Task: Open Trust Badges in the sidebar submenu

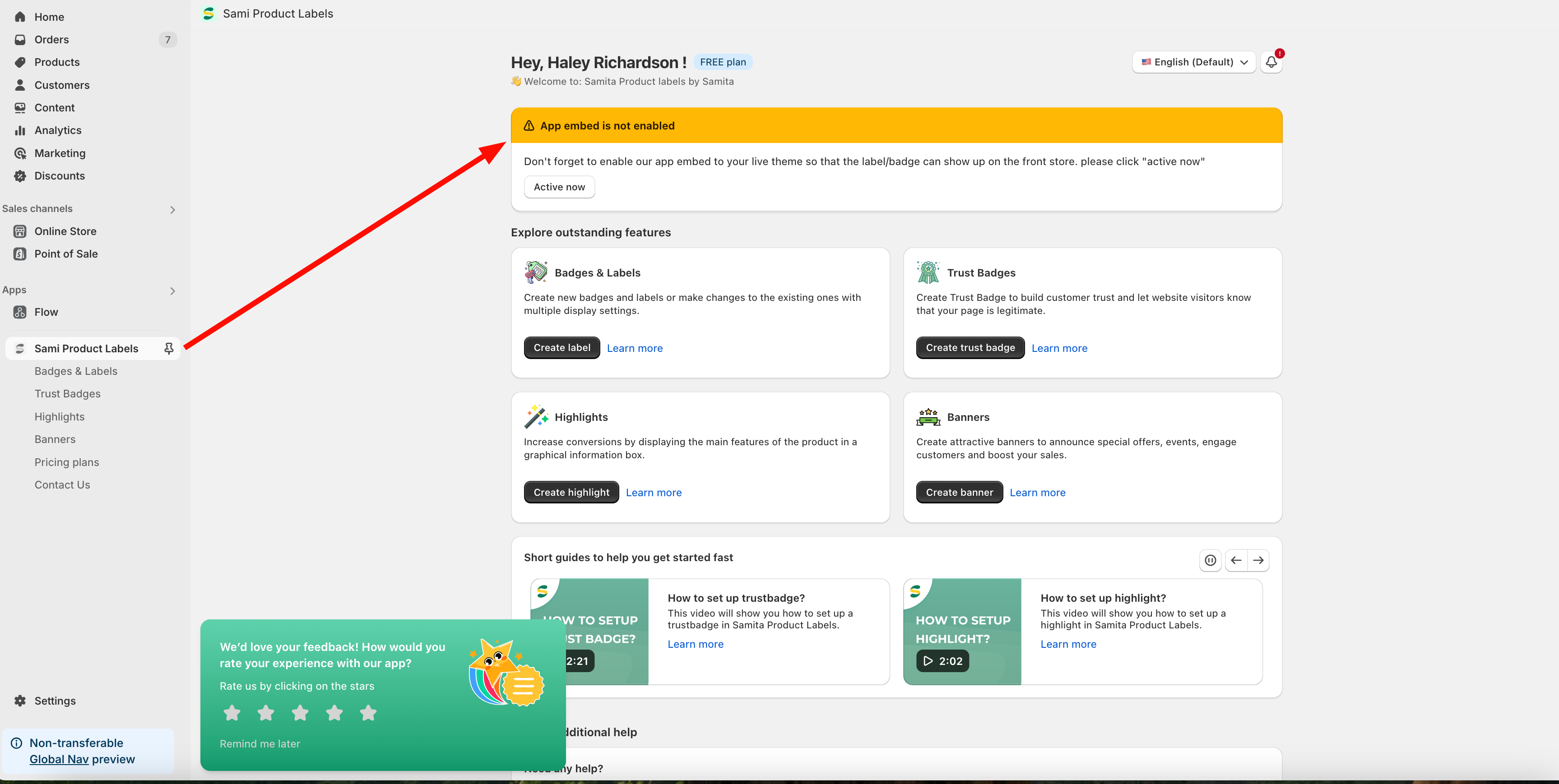Action: click(x=67, y=394)
